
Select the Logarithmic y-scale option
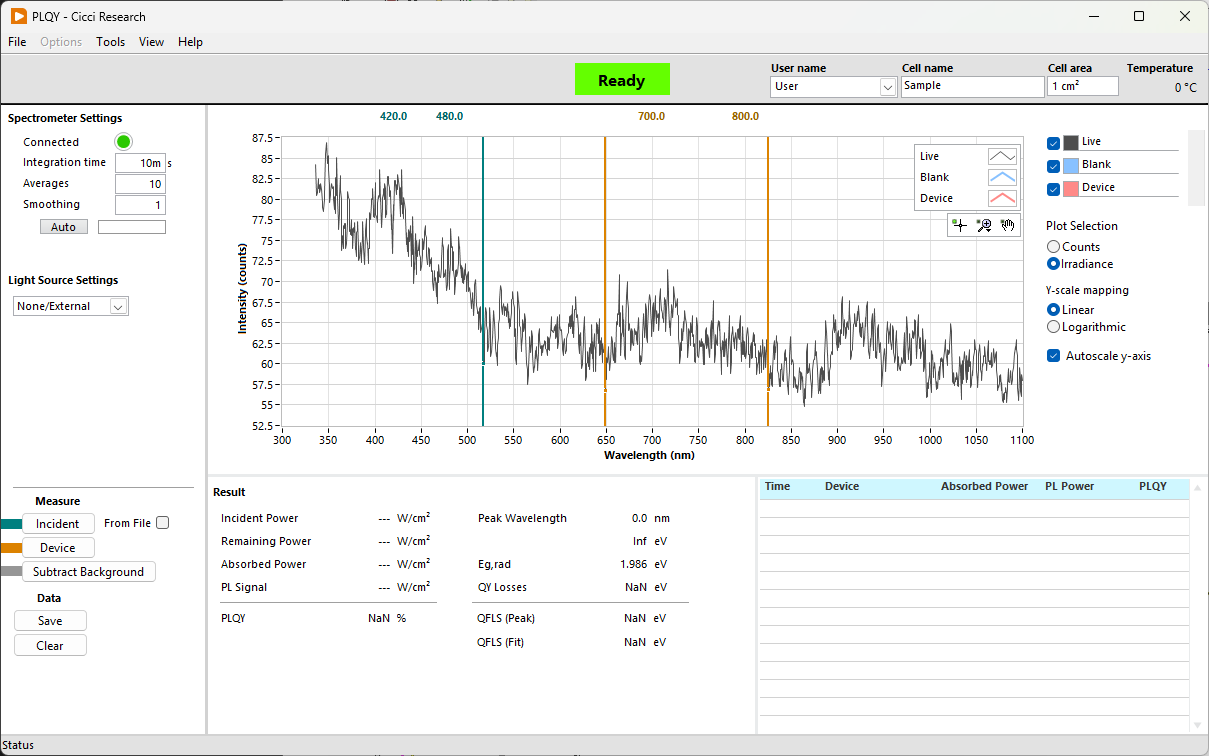tap(1053, 327)
